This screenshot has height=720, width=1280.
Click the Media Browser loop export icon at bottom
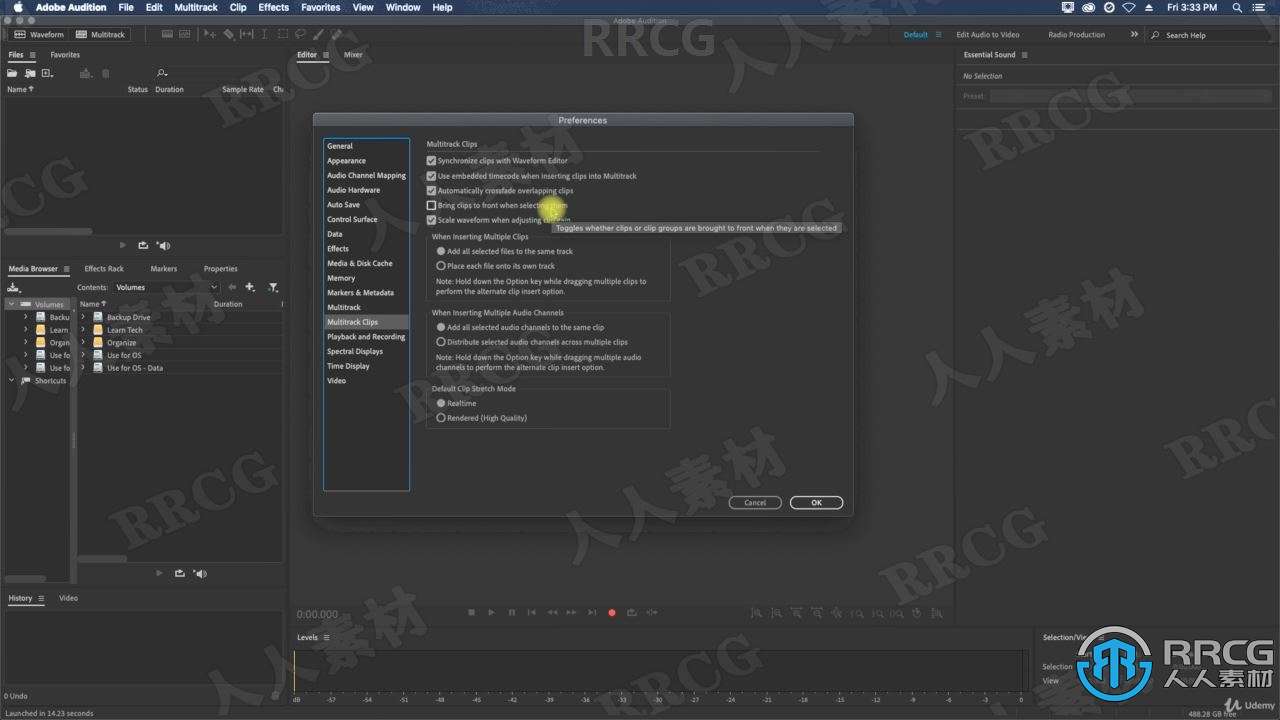(180, 573)
